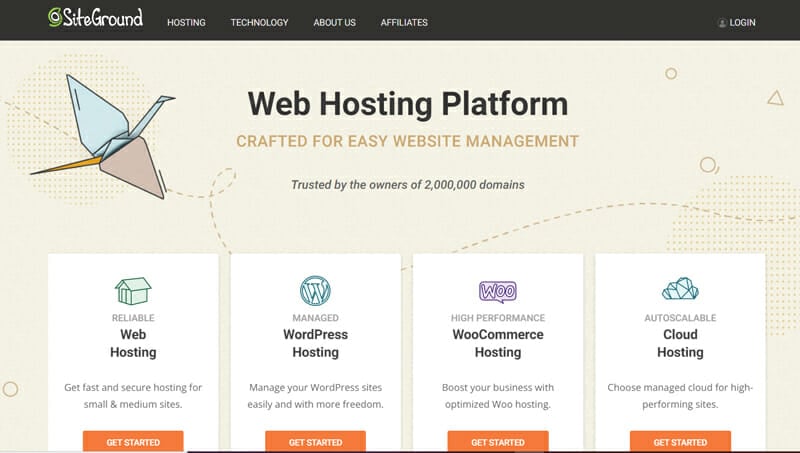Click 'Boost your business with' description
This screenshot has height=453, width=800.
(498, 396)
